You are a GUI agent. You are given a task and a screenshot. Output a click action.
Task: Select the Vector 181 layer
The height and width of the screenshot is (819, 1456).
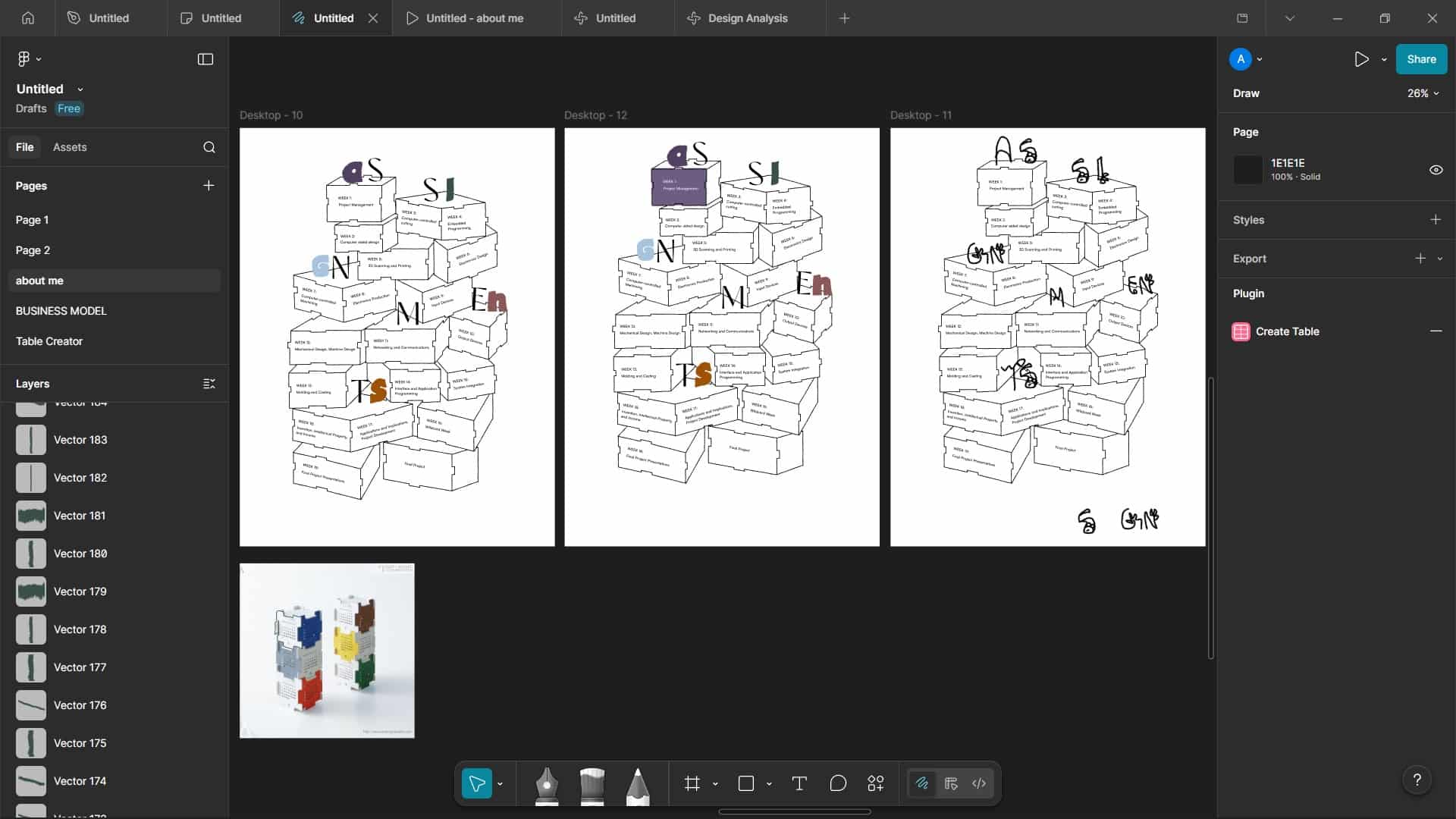[x=80, y=516]
